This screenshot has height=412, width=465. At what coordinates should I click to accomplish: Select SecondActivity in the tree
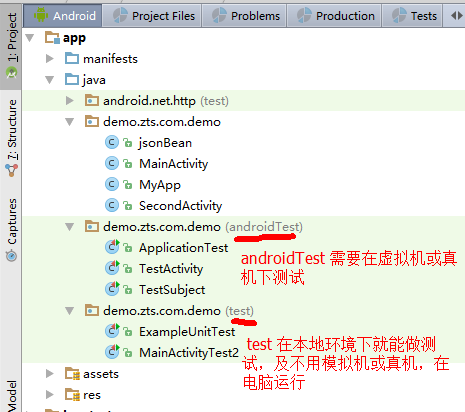click(x=180, y=205)
